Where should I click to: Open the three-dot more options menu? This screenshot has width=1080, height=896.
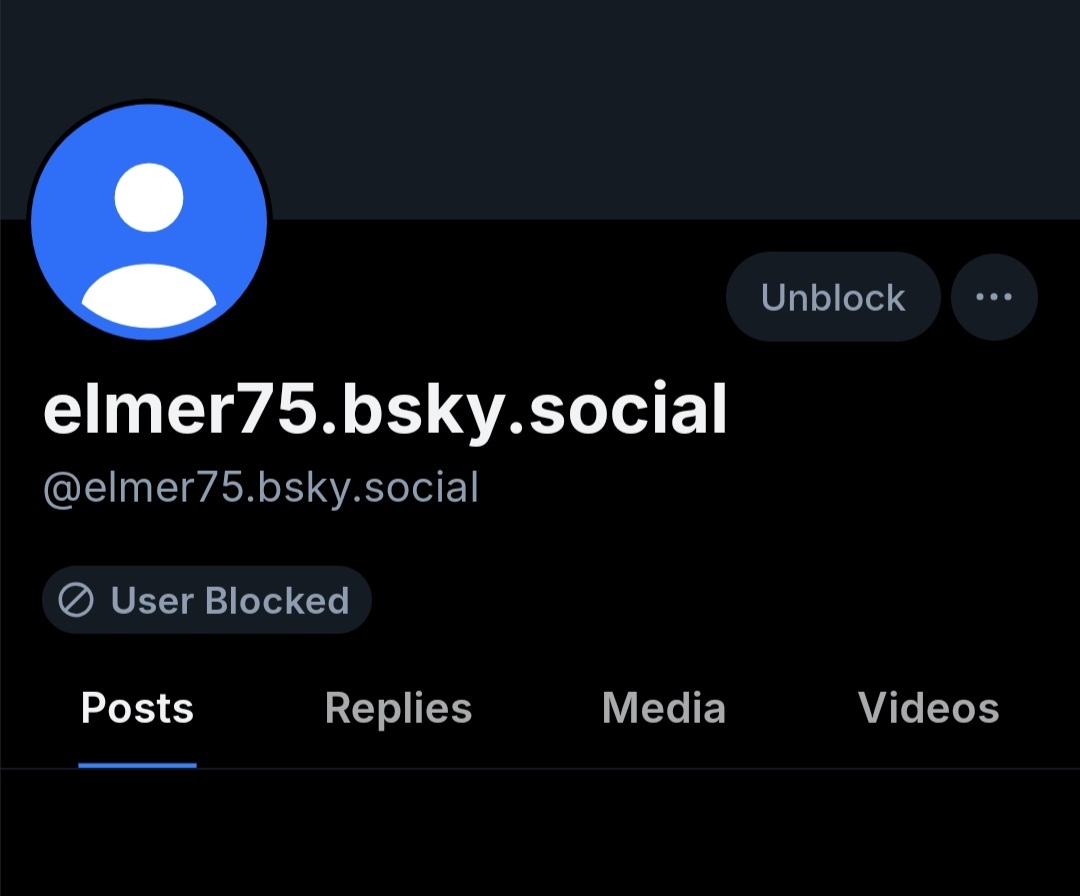point(994,297)
